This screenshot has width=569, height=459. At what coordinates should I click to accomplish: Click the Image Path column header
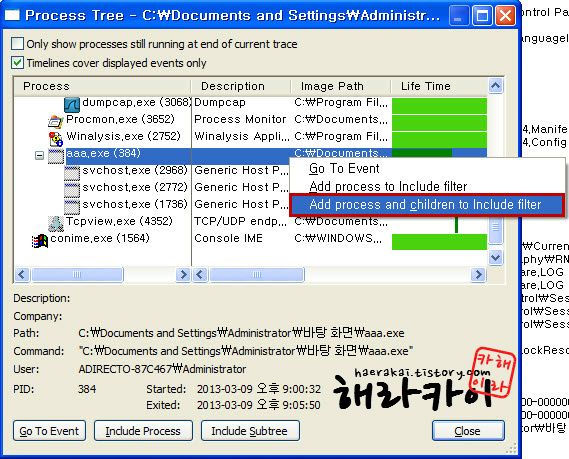tap(341, 86)
